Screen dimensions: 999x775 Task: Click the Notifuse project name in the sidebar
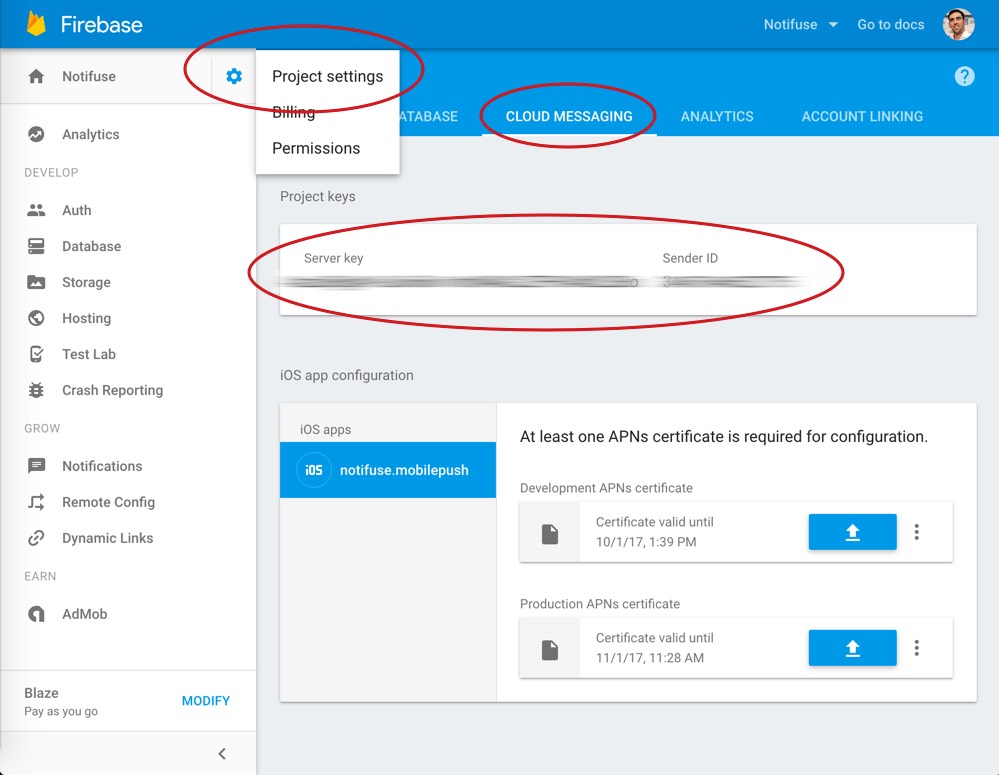(89, 76)
